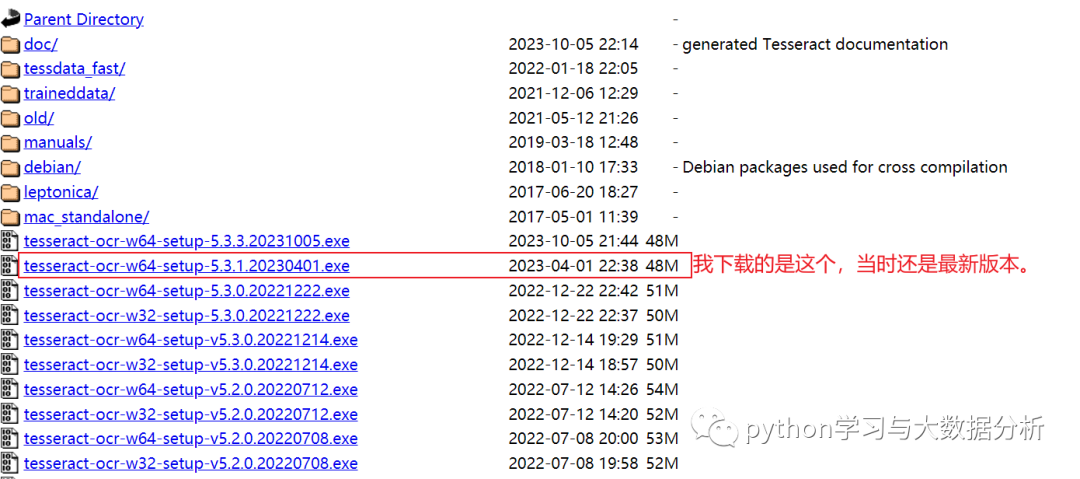The image size is (1080, 479).
Task: Open the mac_standalone/ folder link
Action: [86, 217]
